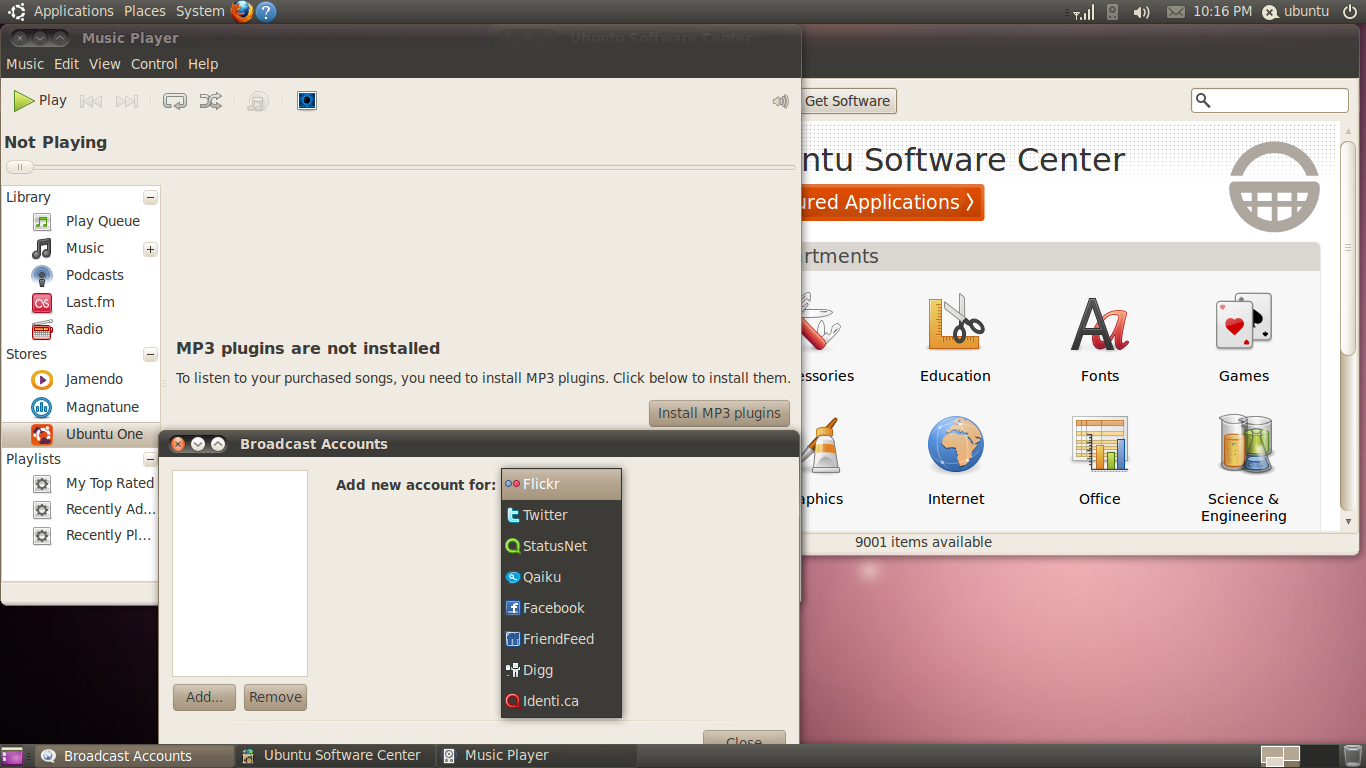Open the Music Player volume control
The image size is (1366, 768).
(x=781, y=101)
